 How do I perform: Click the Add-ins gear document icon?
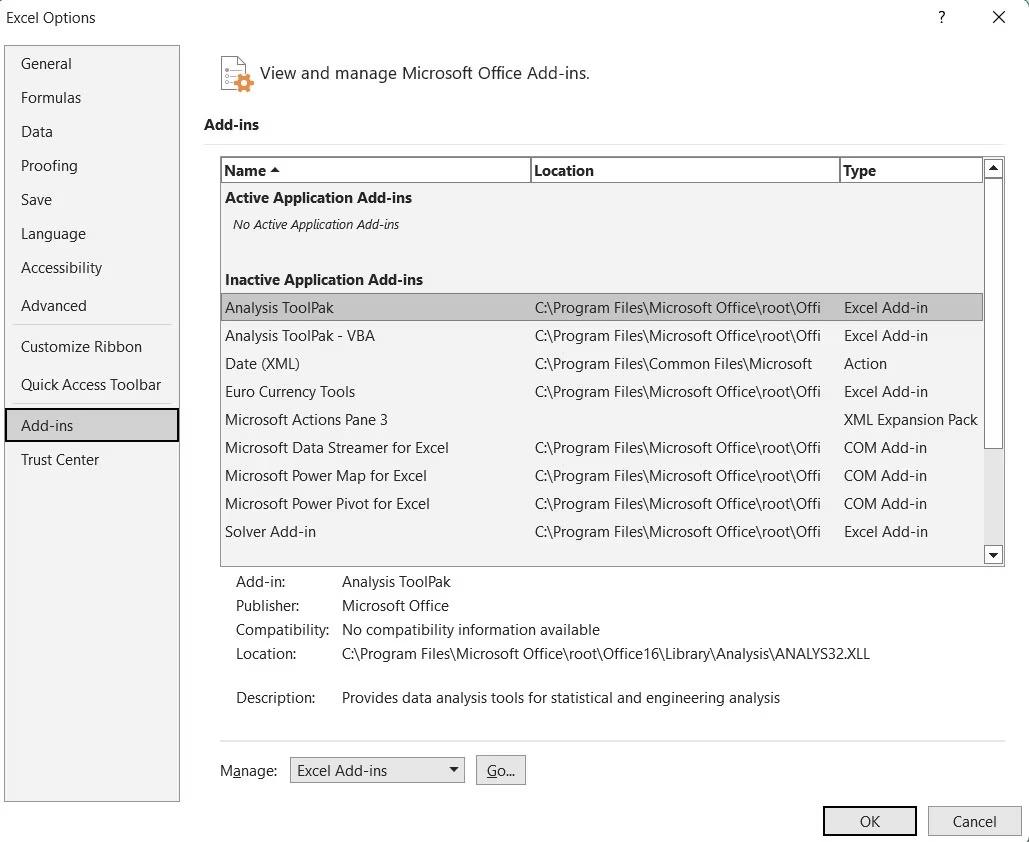click(237, 74)
